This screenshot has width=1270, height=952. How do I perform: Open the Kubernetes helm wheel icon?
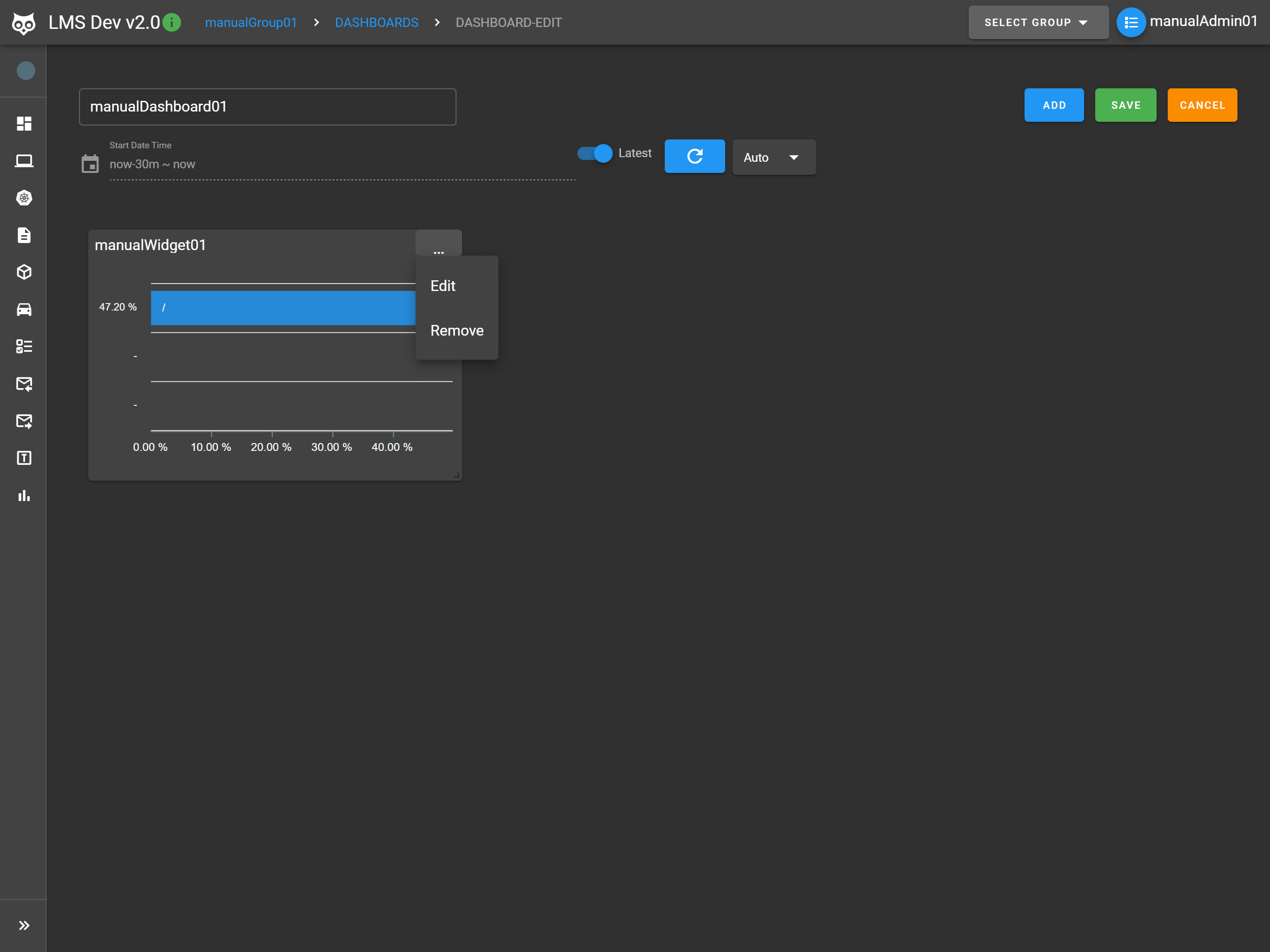click(24, 198)
